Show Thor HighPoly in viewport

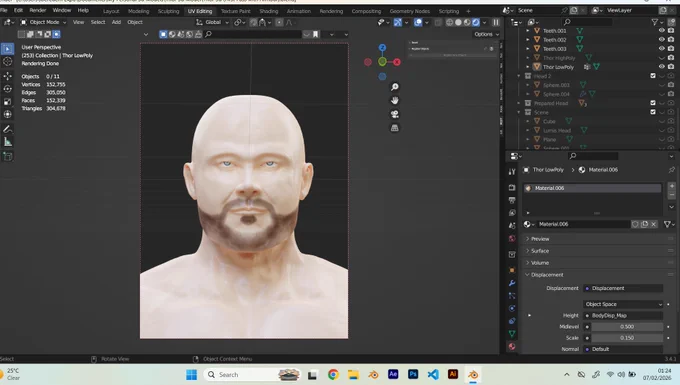662,58
